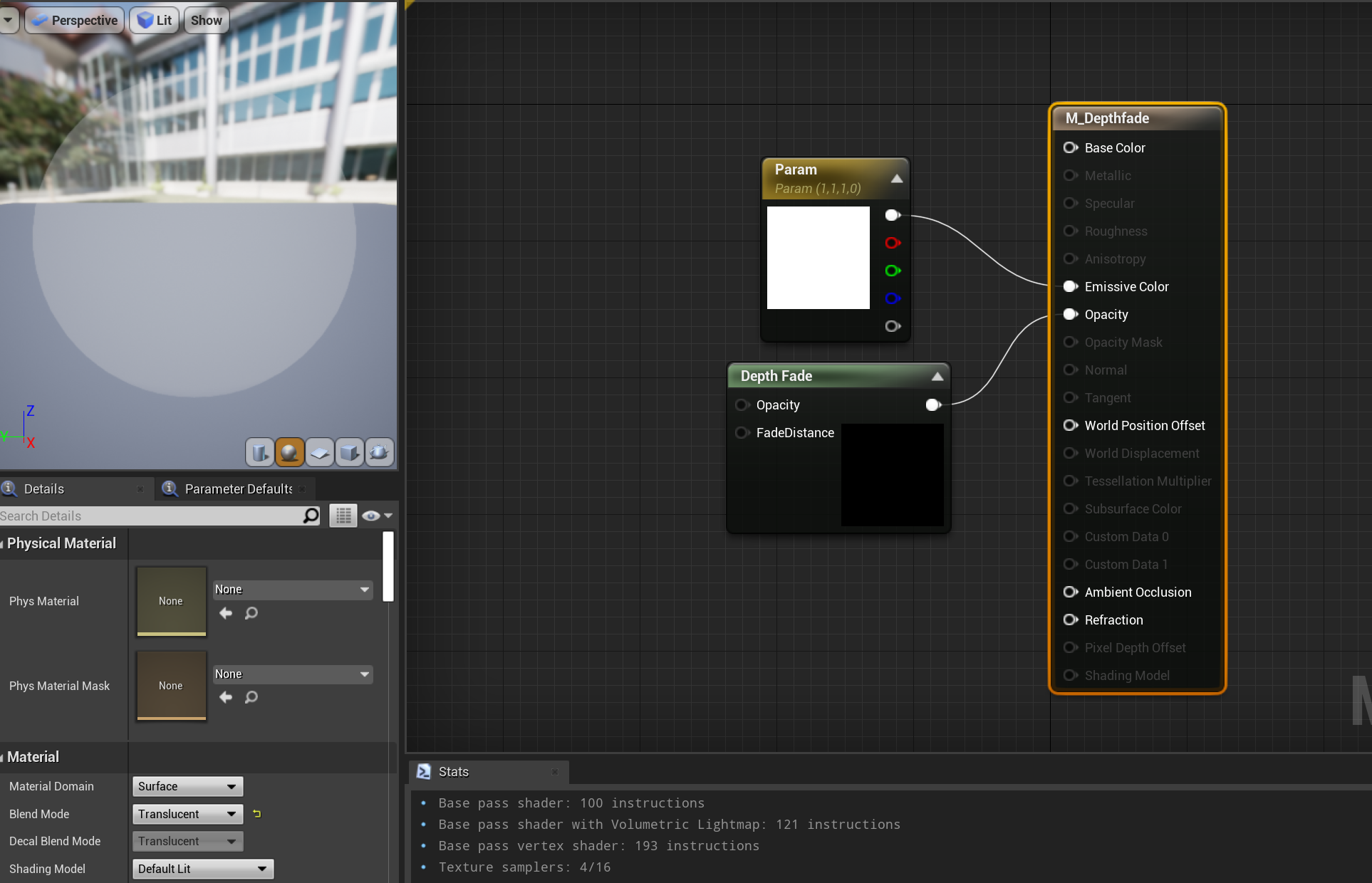Toggle Lit view mode button
The height and width of the screenshot is (883, 1372).
point(155,20)
